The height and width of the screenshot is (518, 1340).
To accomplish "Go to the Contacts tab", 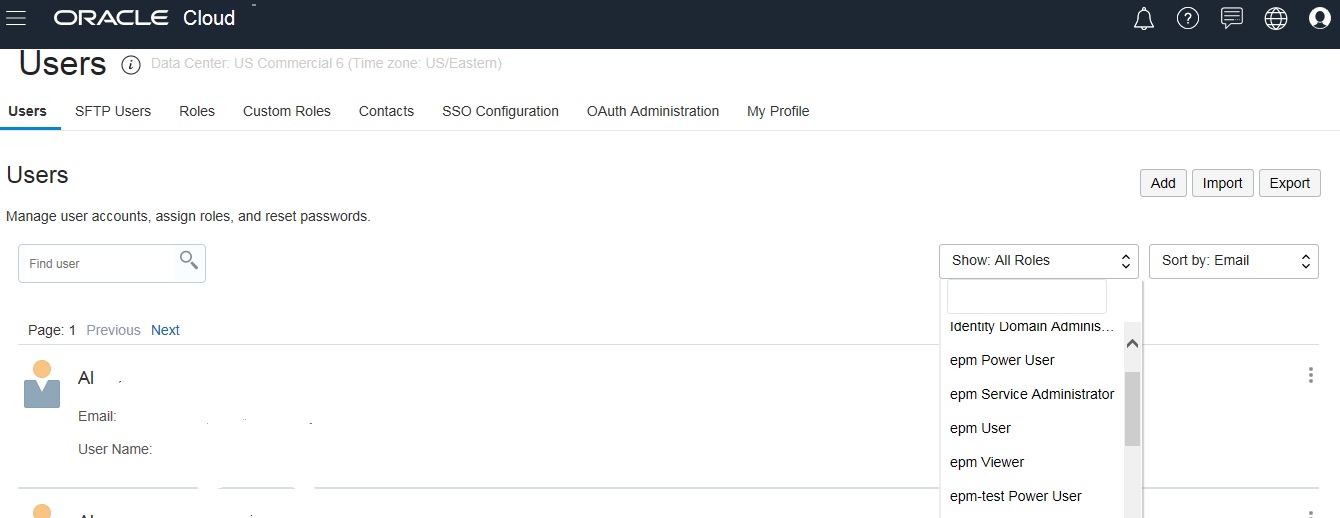I will (386, 111).
